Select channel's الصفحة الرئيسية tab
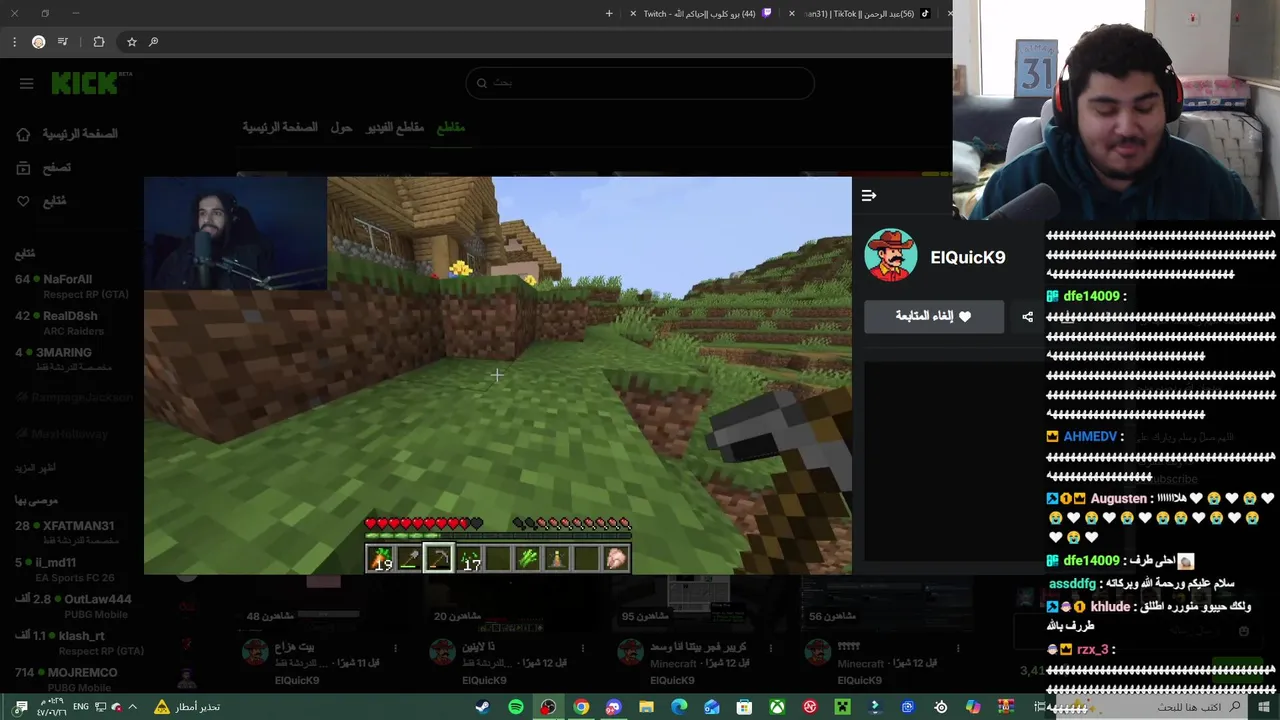1280x720 pixels. [280, 127]
